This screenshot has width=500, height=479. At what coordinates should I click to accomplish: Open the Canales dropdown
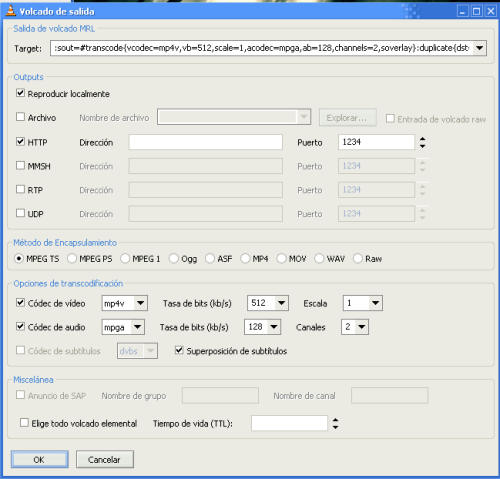362,327
